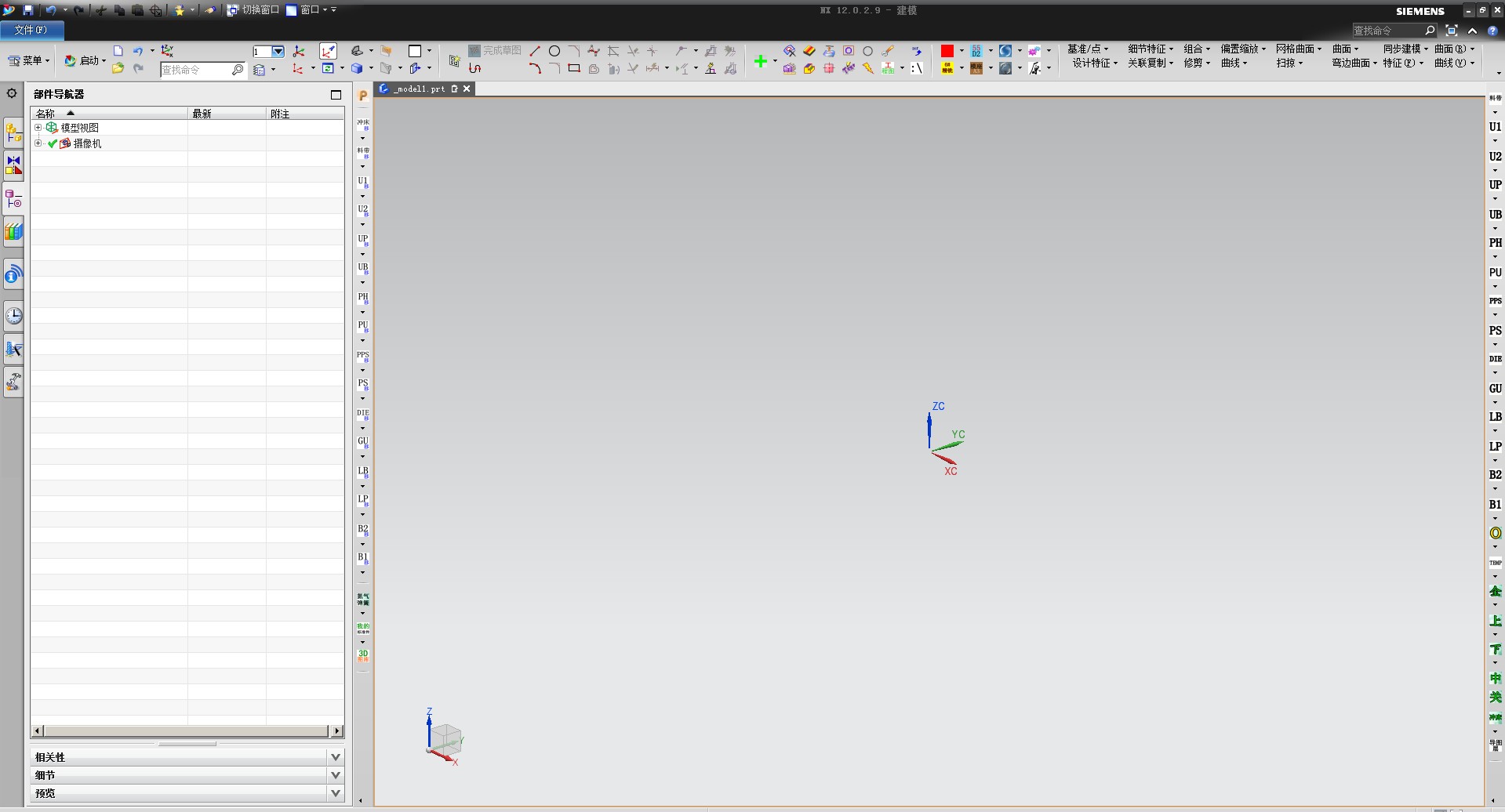1505x812 pixels.
Task: Switch to the _model1.prt tab
Action: [x=418, y=89]
